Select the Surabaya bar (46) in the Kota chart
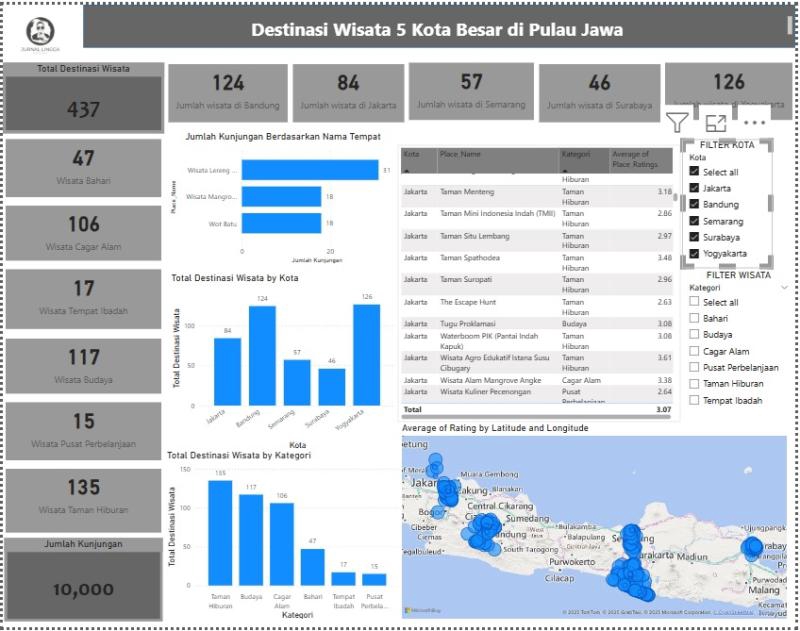This screenshot has width=800, height=631. pyautogui.click(x=332, y=387)
